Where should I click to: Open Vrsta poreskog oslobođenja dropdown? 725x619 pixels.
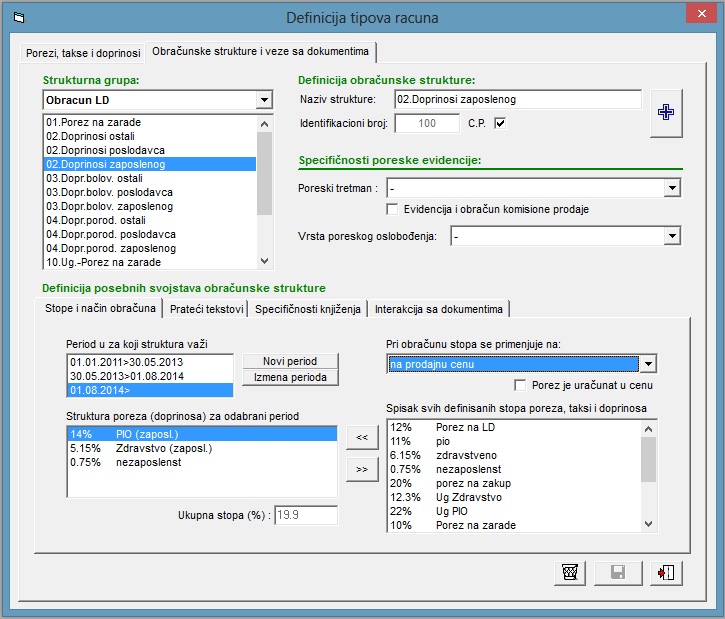coord(672,237)
